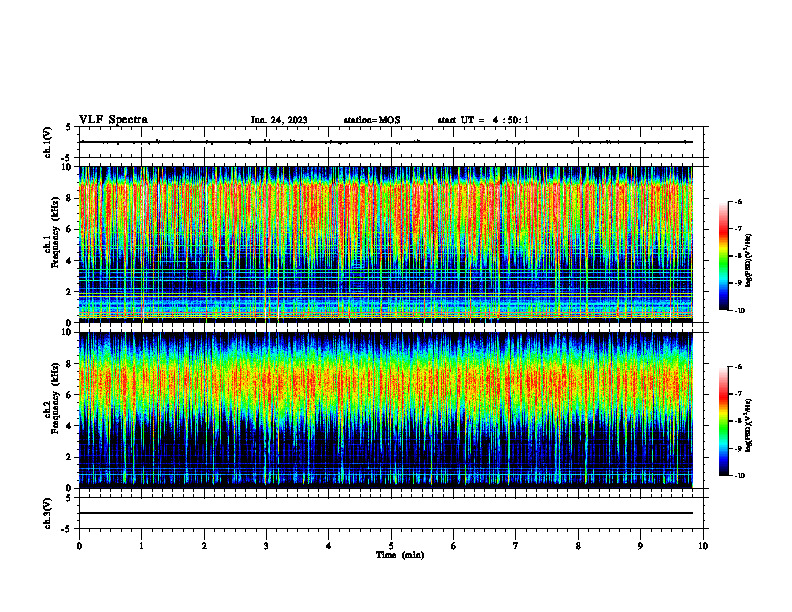Click the '4' kHz tick on ch.2 spectrogram axis
The width and height of the screenshot is (792, 612).
pos(70,426)
